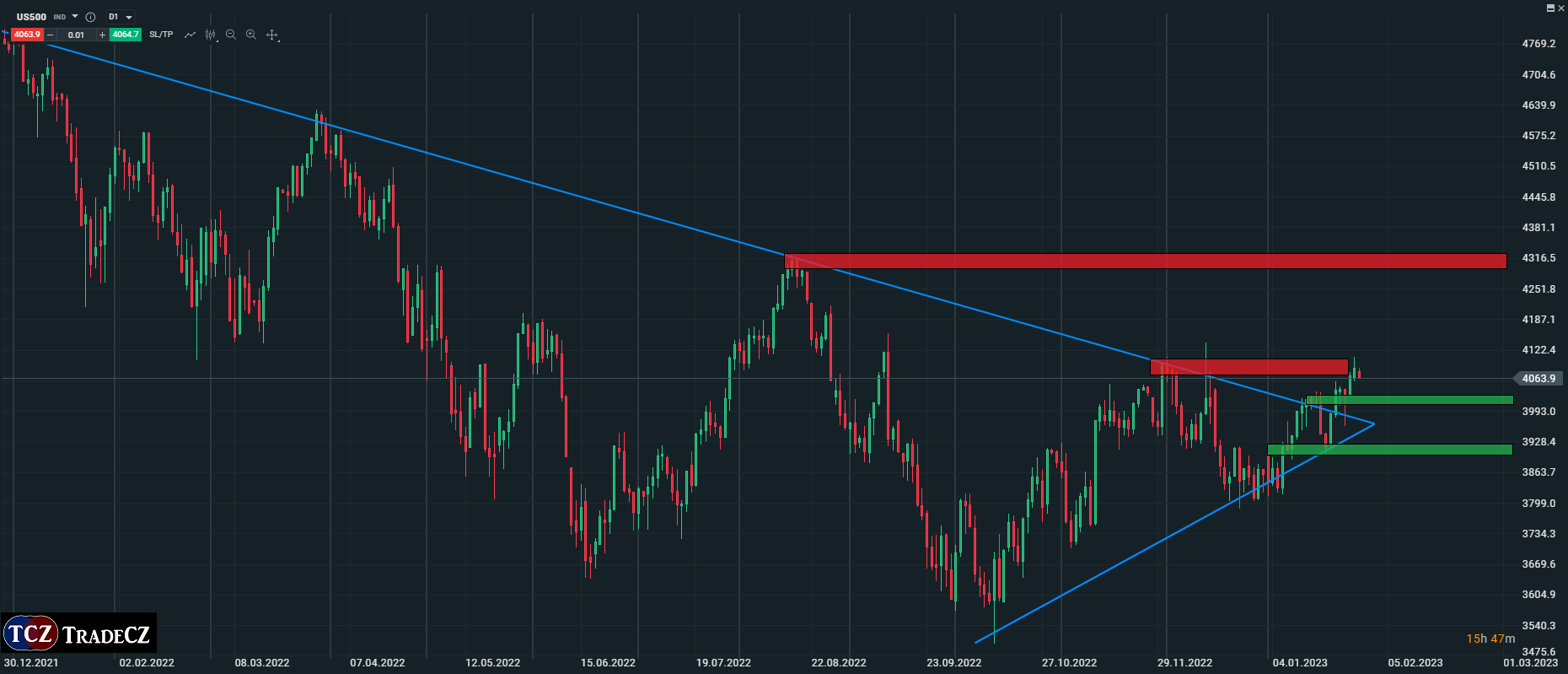Image resolution: width=1568 pixels, height=674 pixels.
Task: Select the large red resistance zone near 4316.5
Action: point(1145,261)
